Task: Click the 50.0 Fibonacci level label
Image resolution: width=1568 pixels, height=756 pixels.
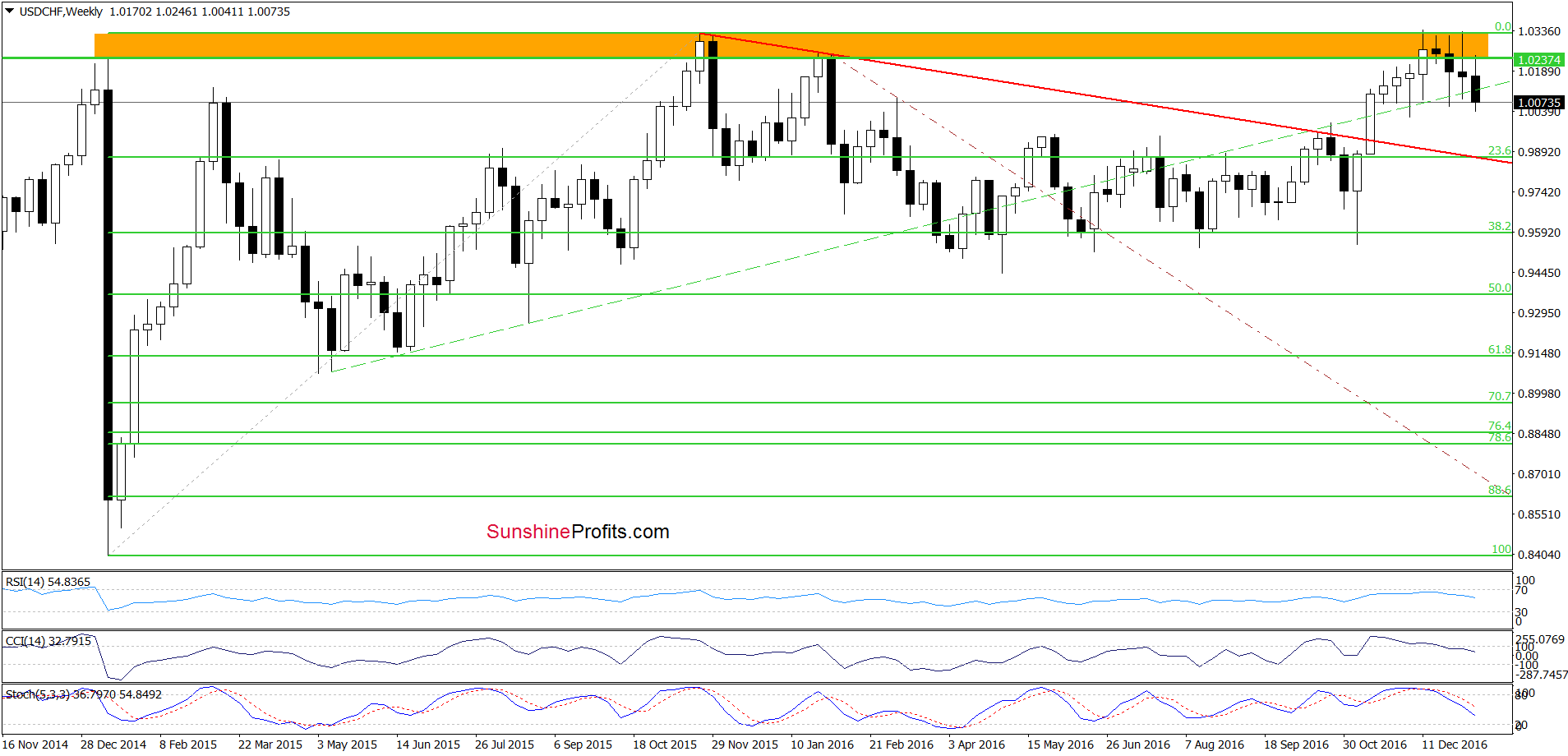Action: point(1499,288)
